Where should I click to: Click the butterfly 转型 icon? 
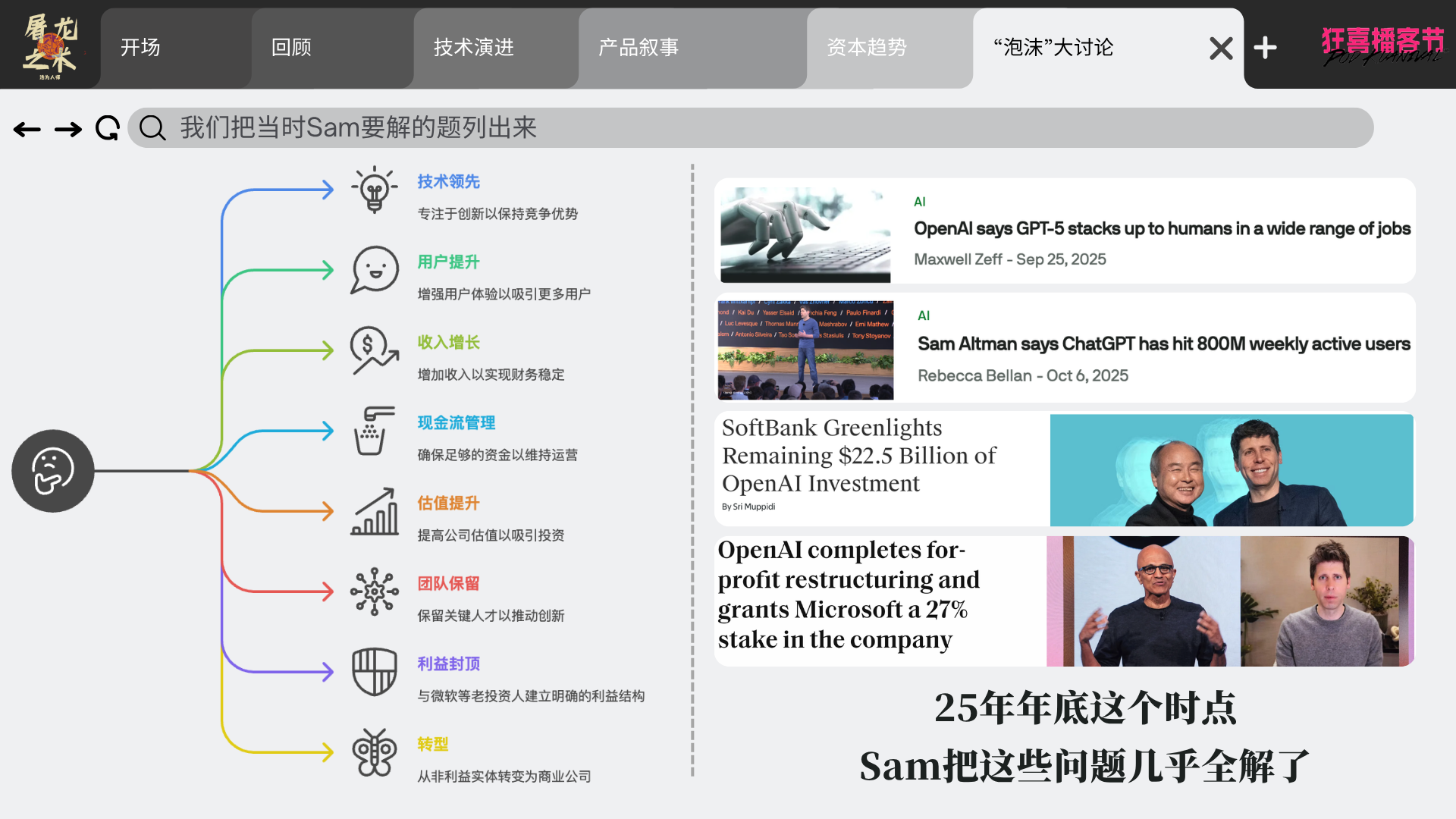click(374, 752)
